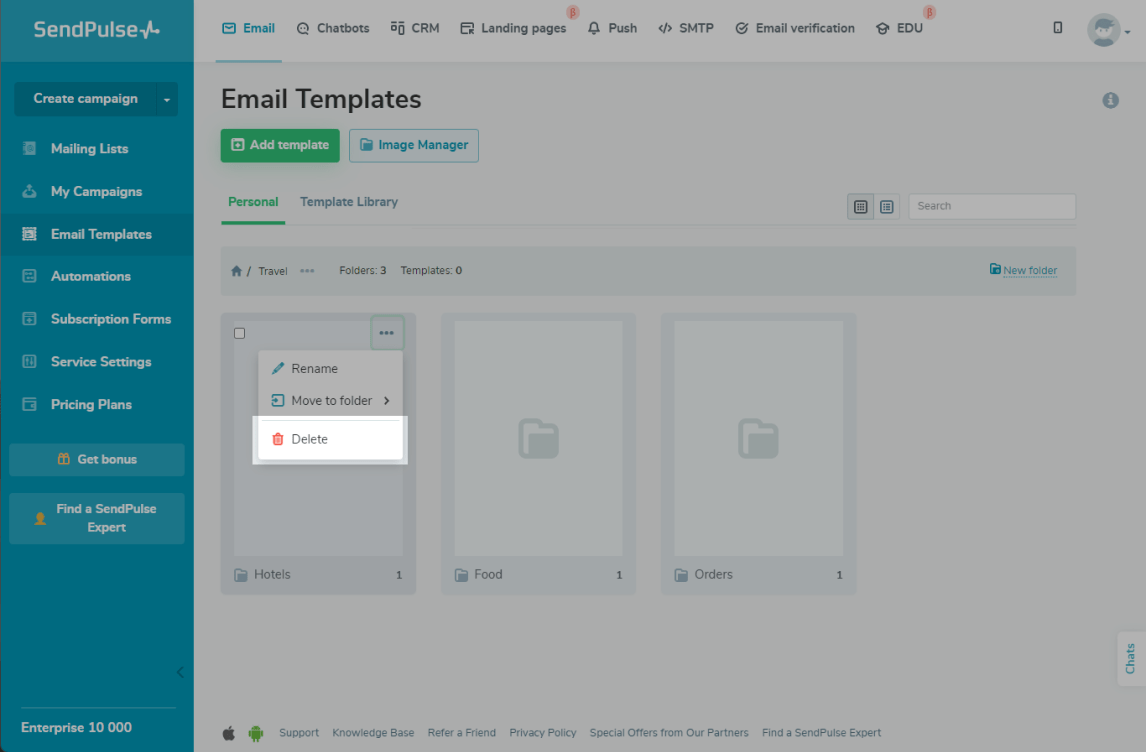The height and width of the screenshot is (752, 1146).
Task: Open the Apple app store icon
Action: tap(229, 733)
